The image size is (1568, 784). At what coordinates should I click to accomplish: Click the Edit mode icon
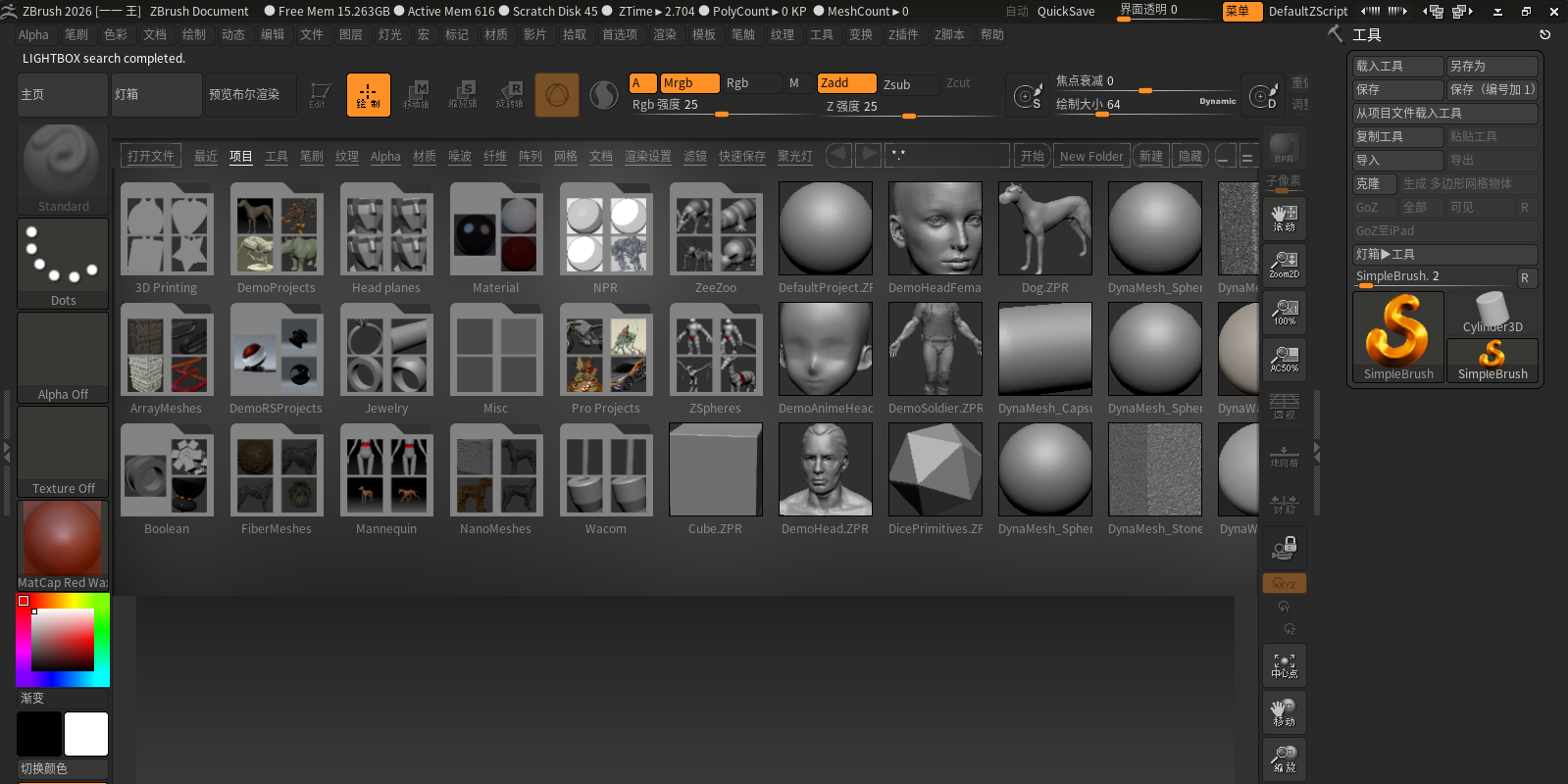tap(319, 95)
